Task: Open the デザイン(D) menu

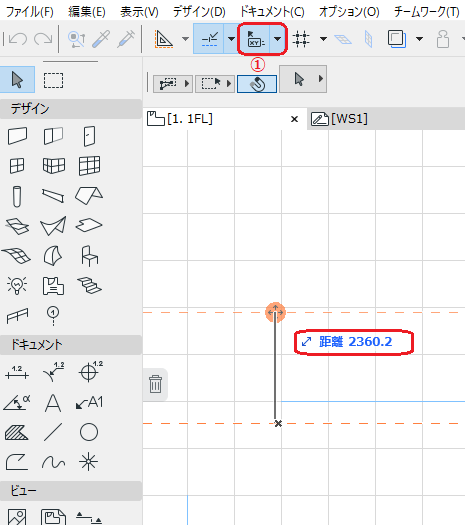Action: pos(199,12)
